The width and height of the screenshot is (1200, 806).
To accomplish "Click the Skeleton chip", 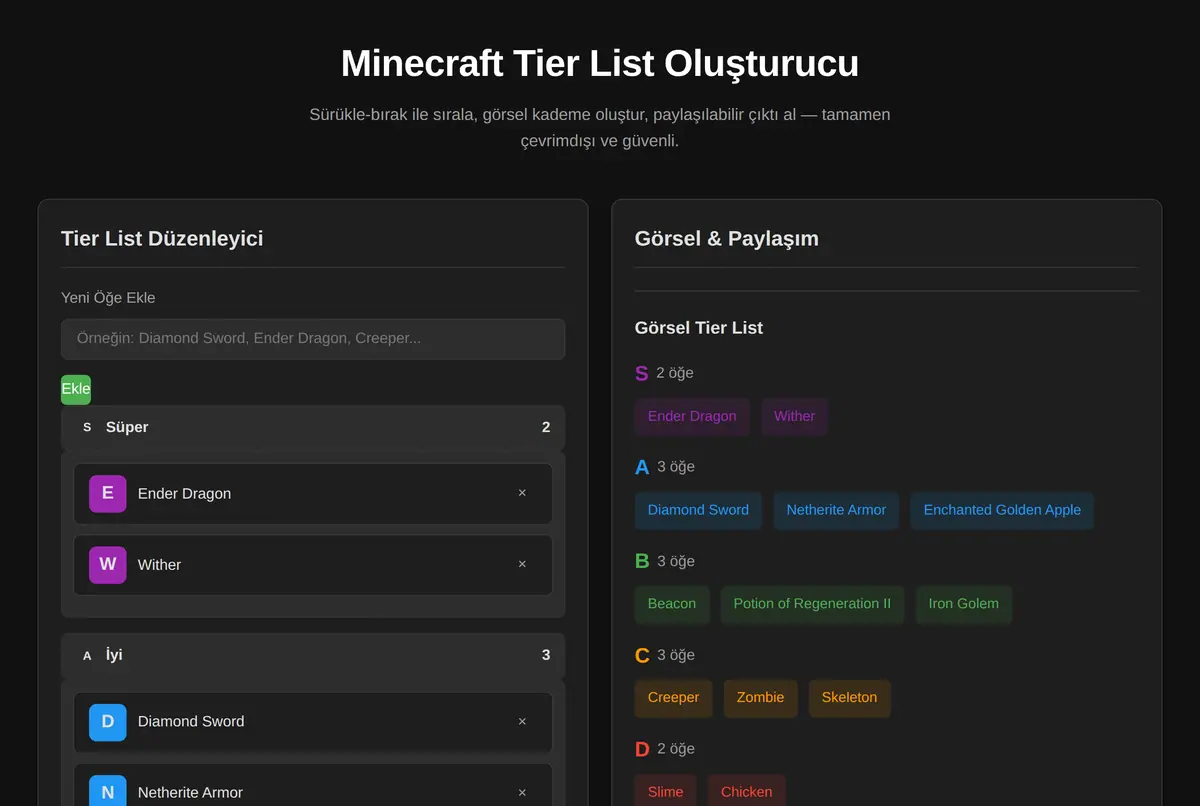I will tap(849, 698).
